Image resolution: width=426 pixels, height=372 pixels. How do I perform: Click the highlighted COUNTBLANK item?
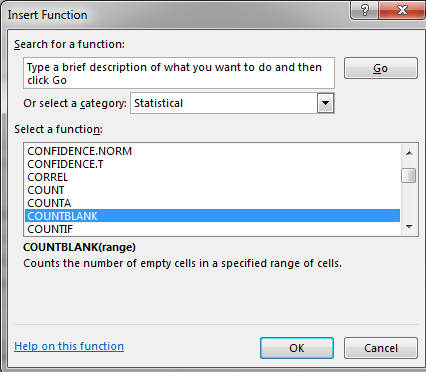coord(212,216)
